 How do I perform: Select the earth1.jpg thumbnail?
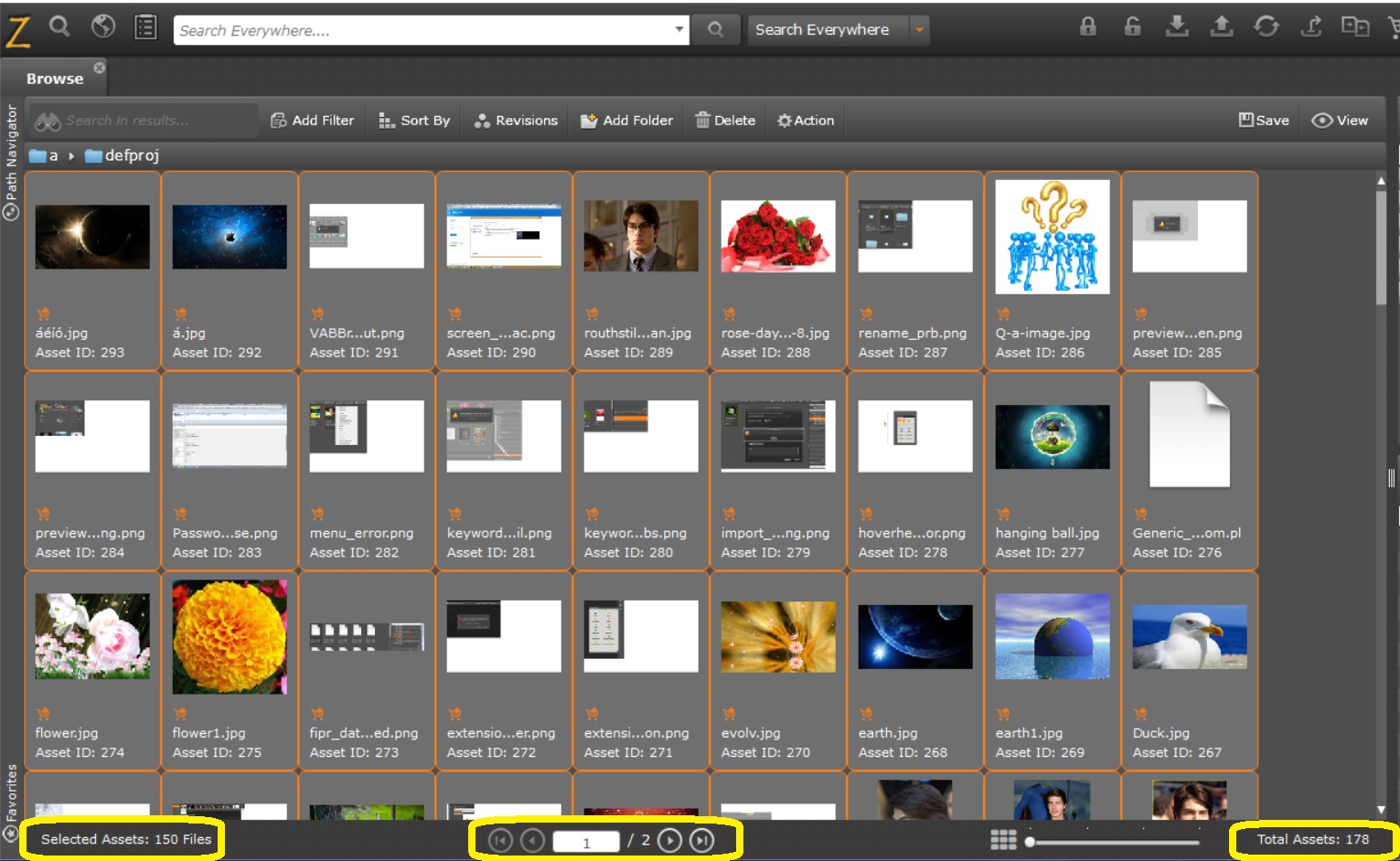click(x=1053, y=636)
